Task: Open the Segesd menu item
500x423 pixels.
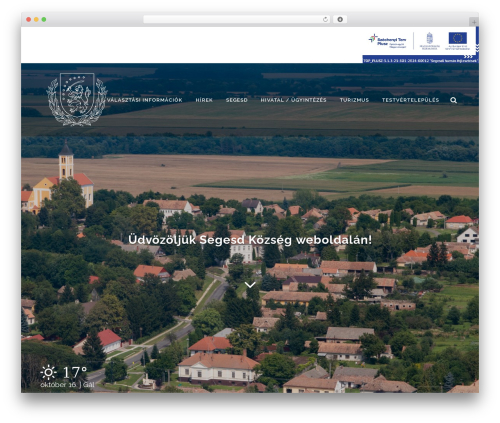Action: 237,100
